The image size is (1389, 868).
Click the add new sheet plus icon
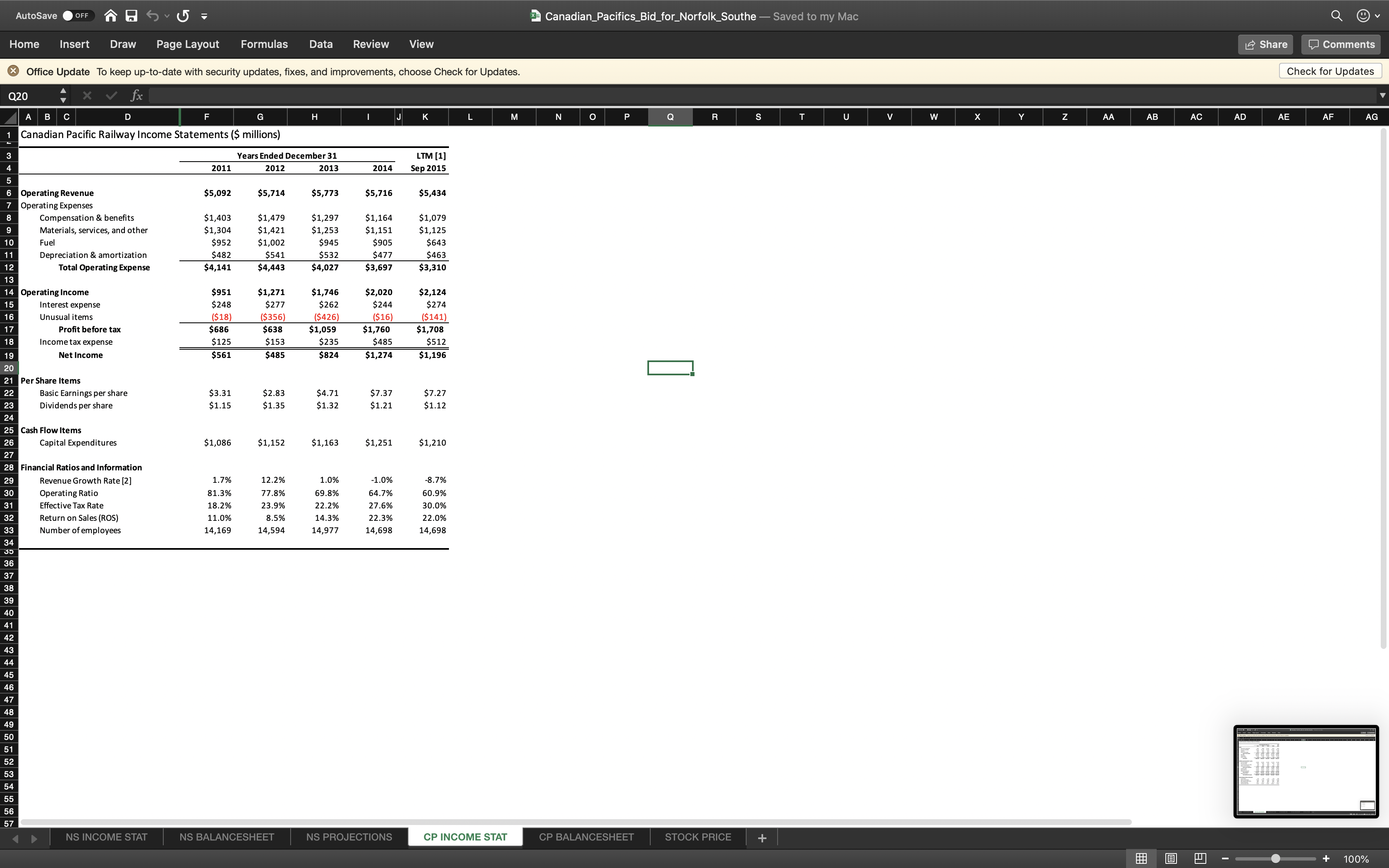761,837
